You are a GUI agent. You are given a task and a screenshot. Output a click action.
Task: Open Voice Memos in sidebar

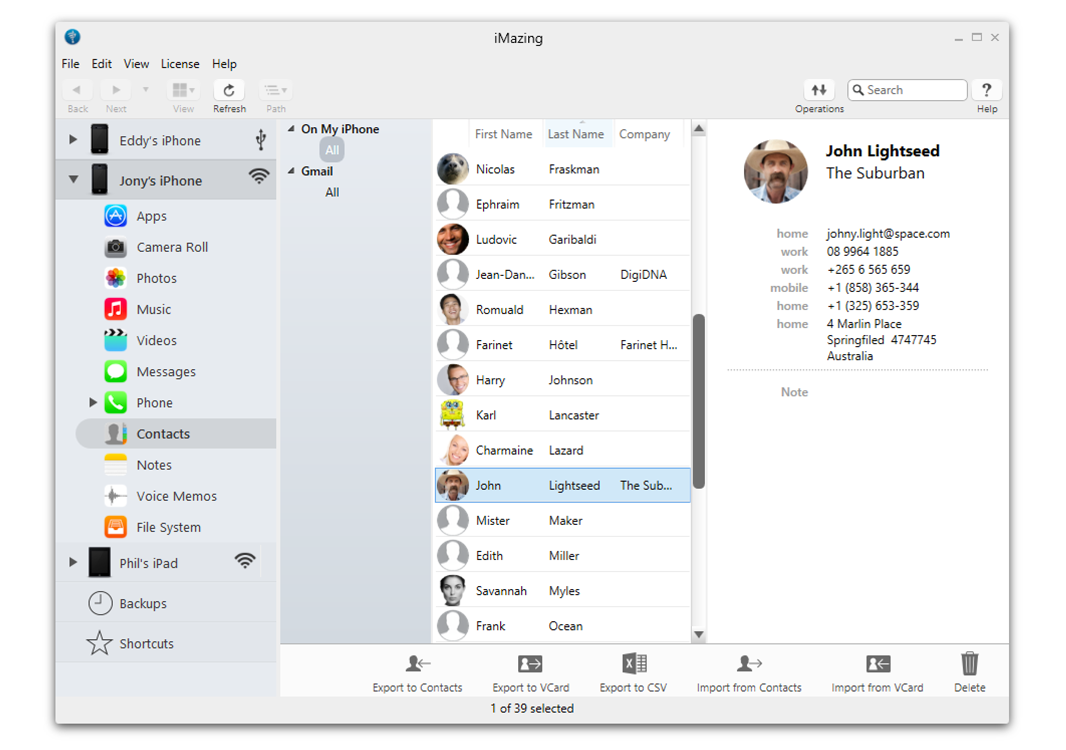[x=177, y=496]
